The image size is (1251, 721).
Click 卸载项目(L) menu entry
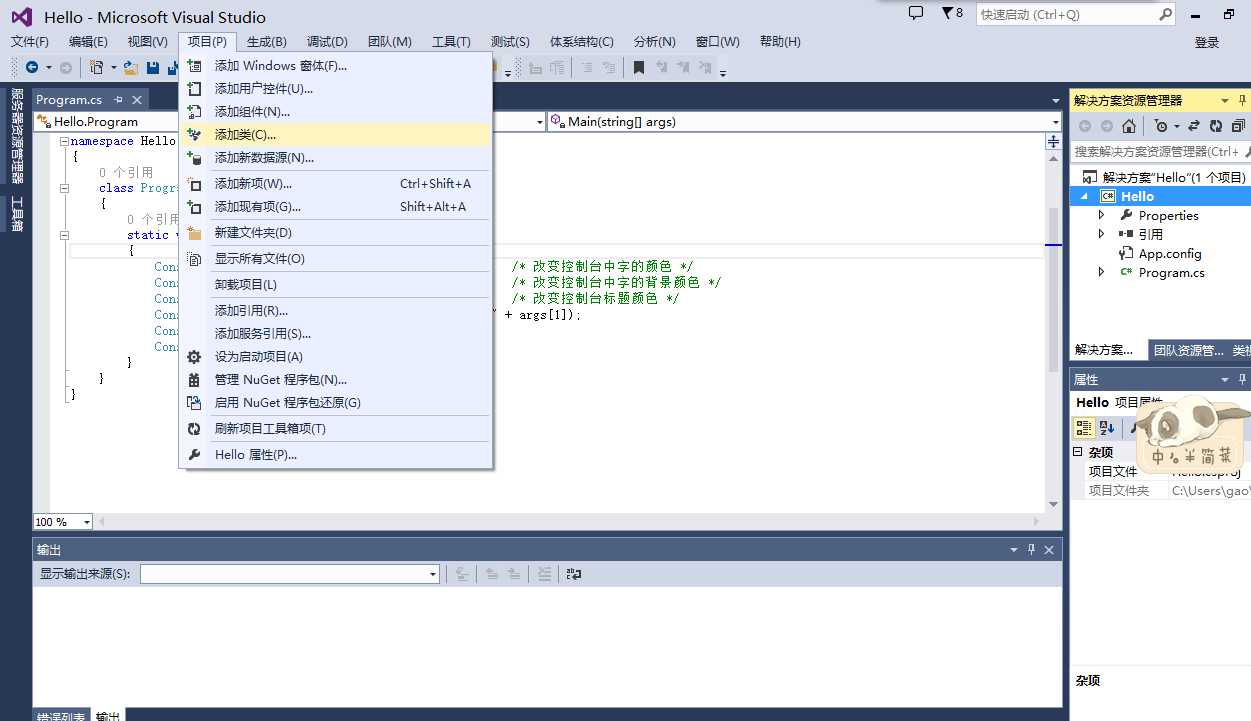point(336,285)
